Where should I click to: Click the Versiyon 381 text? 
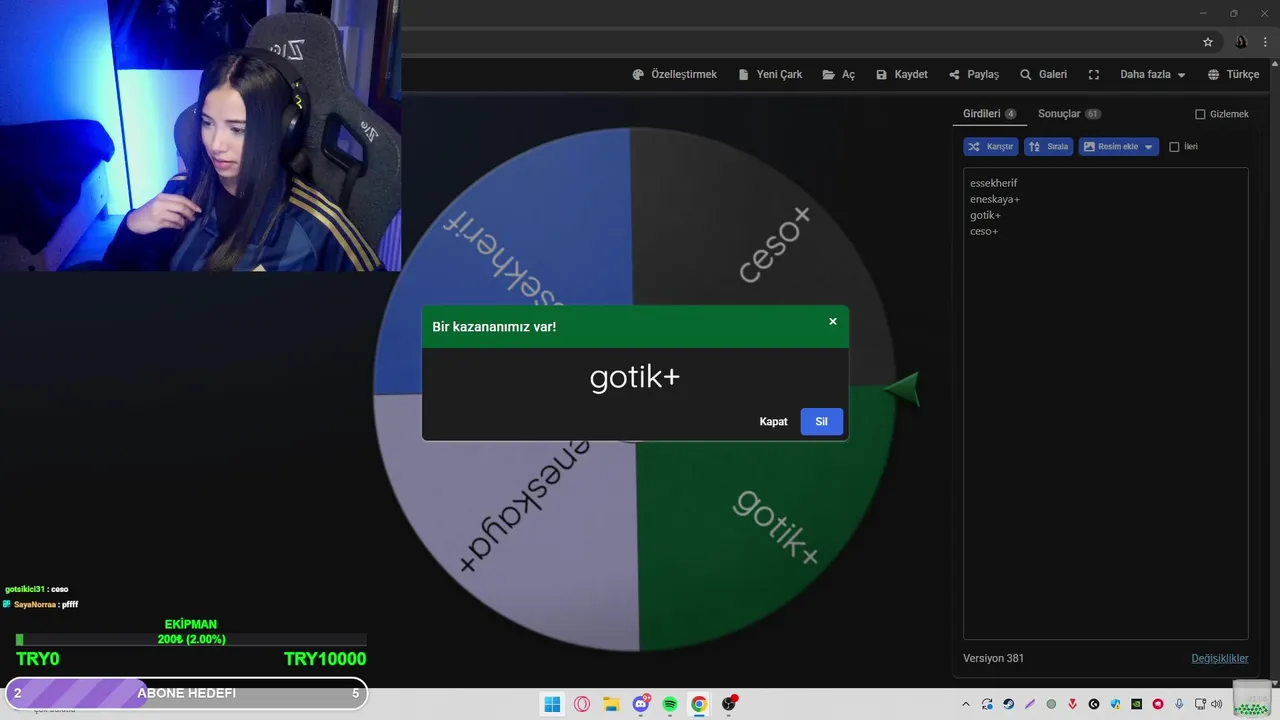pyautogui.click(x=993, y=658)
